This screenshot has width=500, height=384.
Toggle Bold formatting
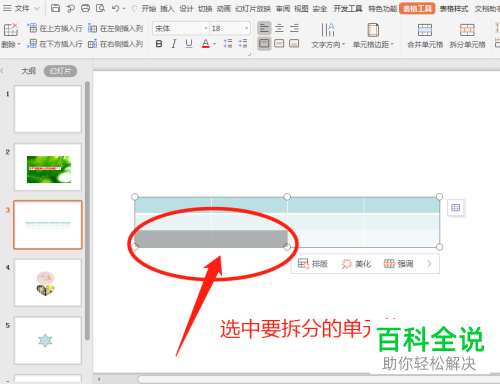click(159, 44)
